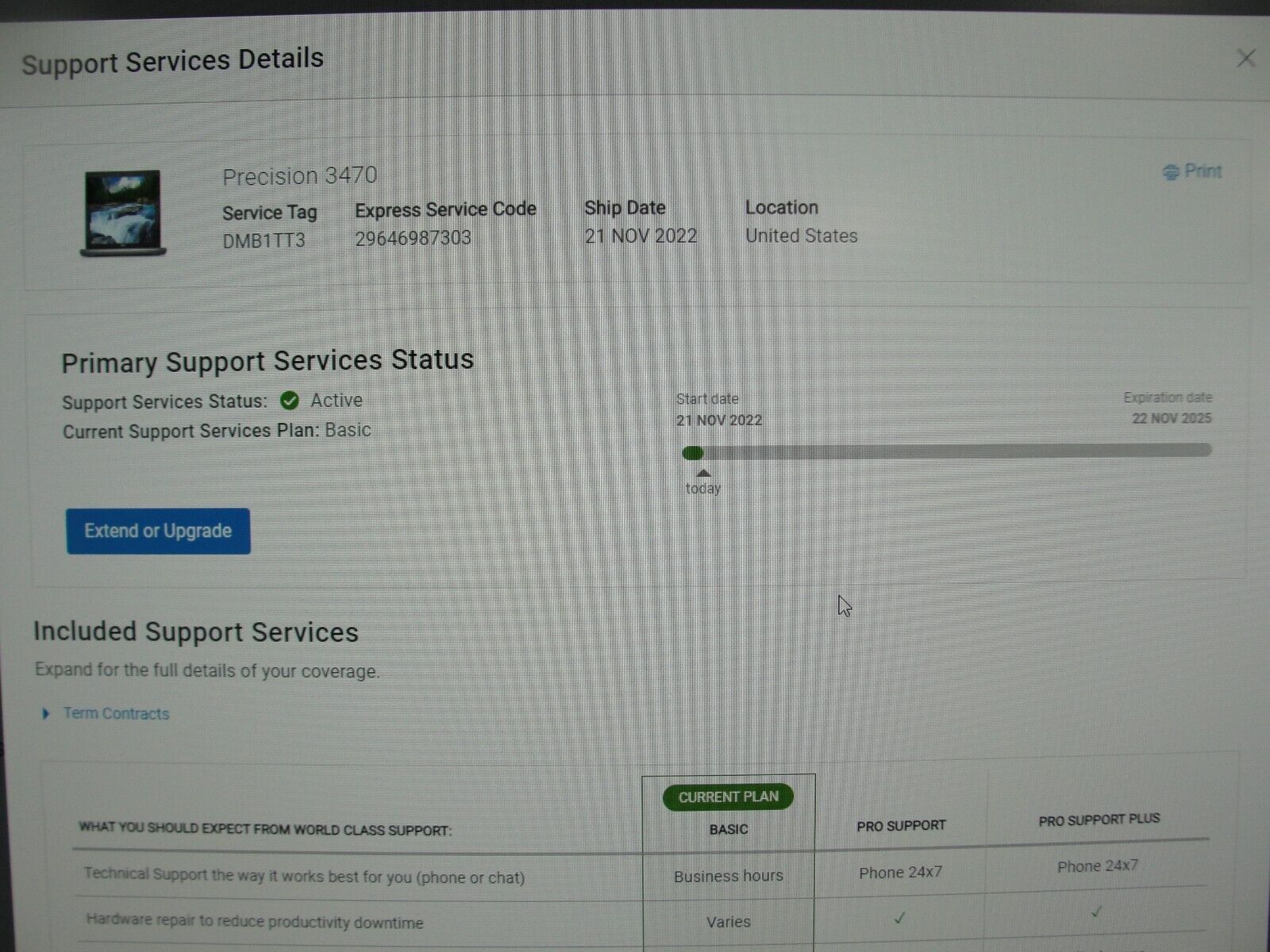
Task: Click the printer icon beside Print
Action: [x=1171, y=171]
